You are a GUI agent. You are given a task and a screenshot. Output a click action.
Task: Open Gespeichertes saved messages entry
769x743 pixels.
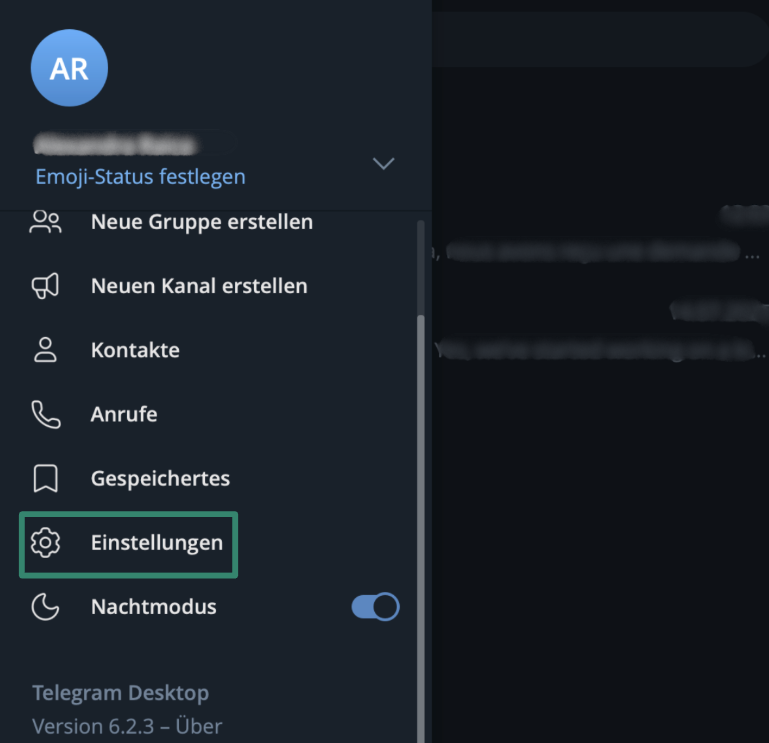(160, 478)
